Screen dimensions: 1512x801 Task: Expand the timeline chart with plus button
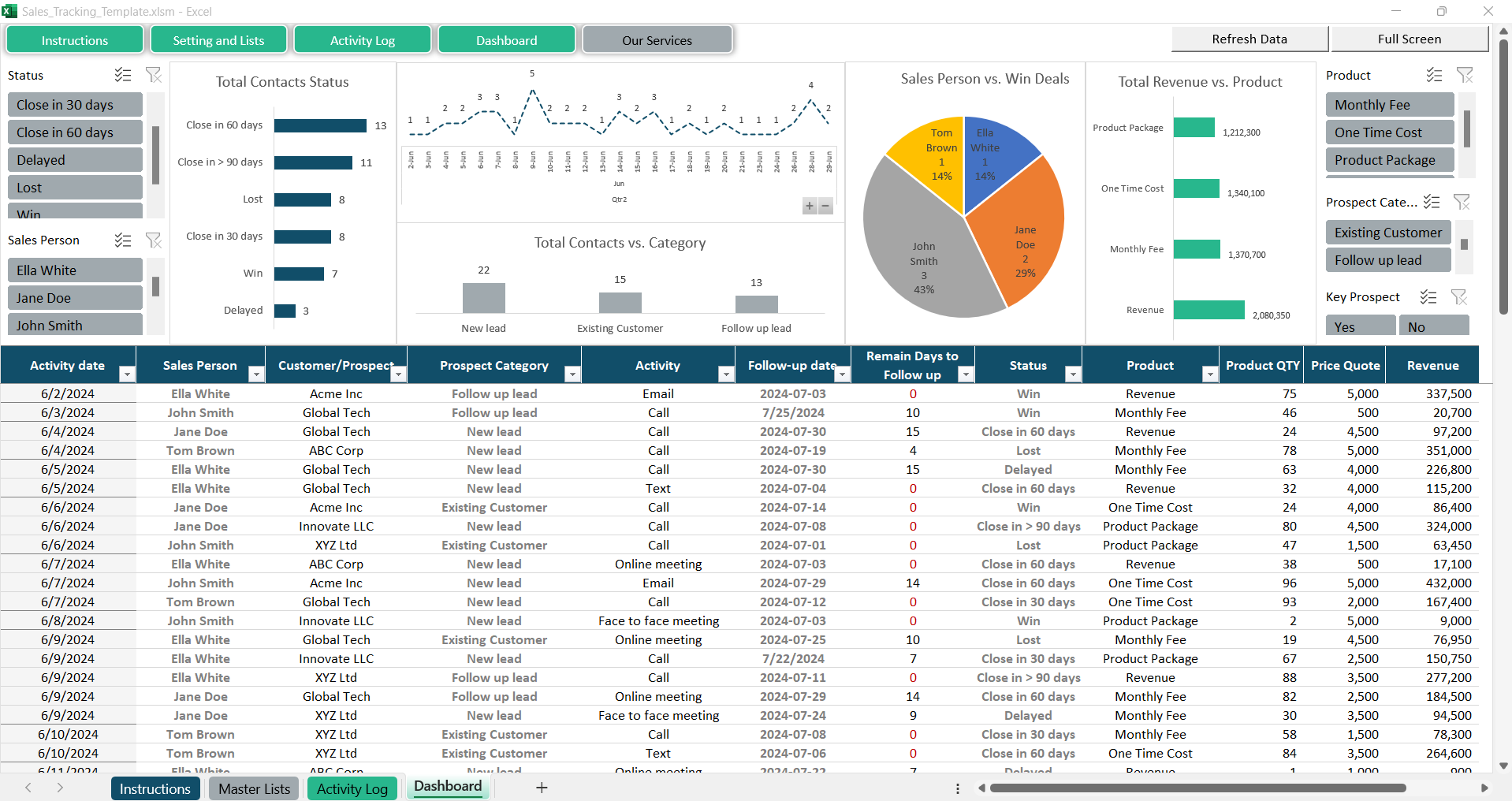click(x=809, y=206)
